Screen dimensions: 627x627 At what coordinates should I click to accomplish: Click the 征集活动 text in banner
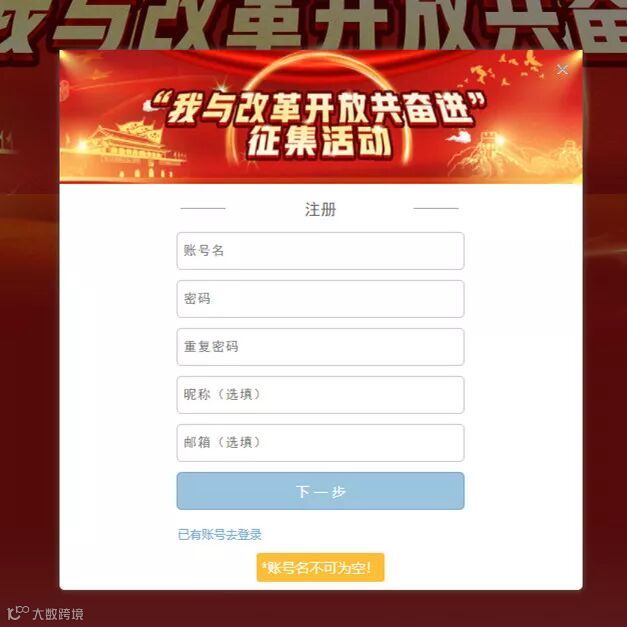click(319, 142)
